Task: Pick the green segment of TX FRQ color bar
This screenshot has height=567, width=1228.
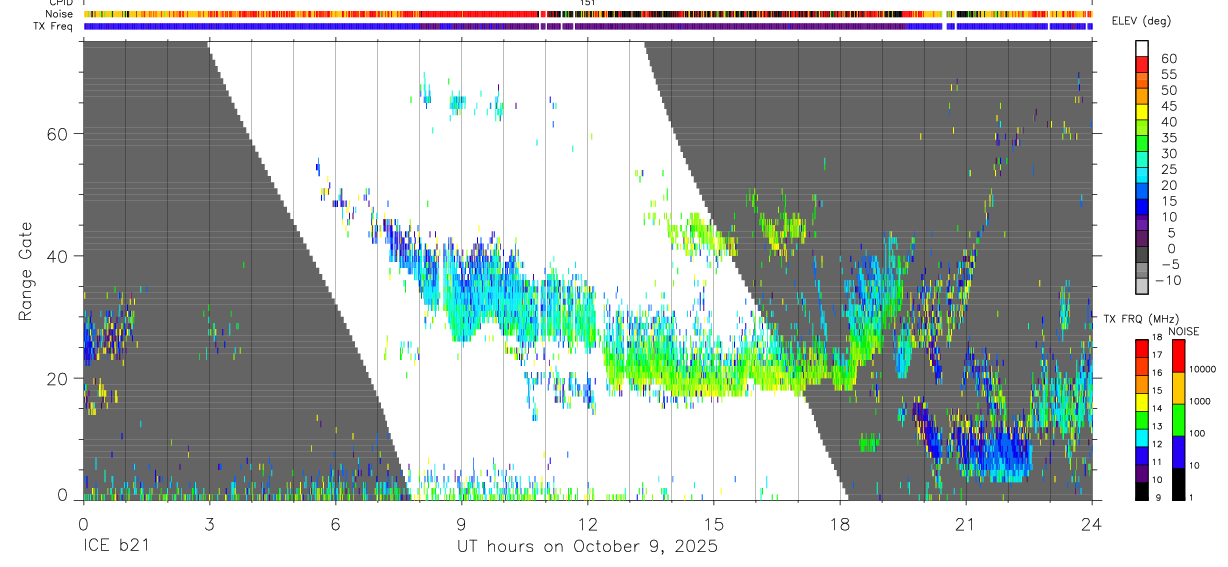Action: (1142, 419)
